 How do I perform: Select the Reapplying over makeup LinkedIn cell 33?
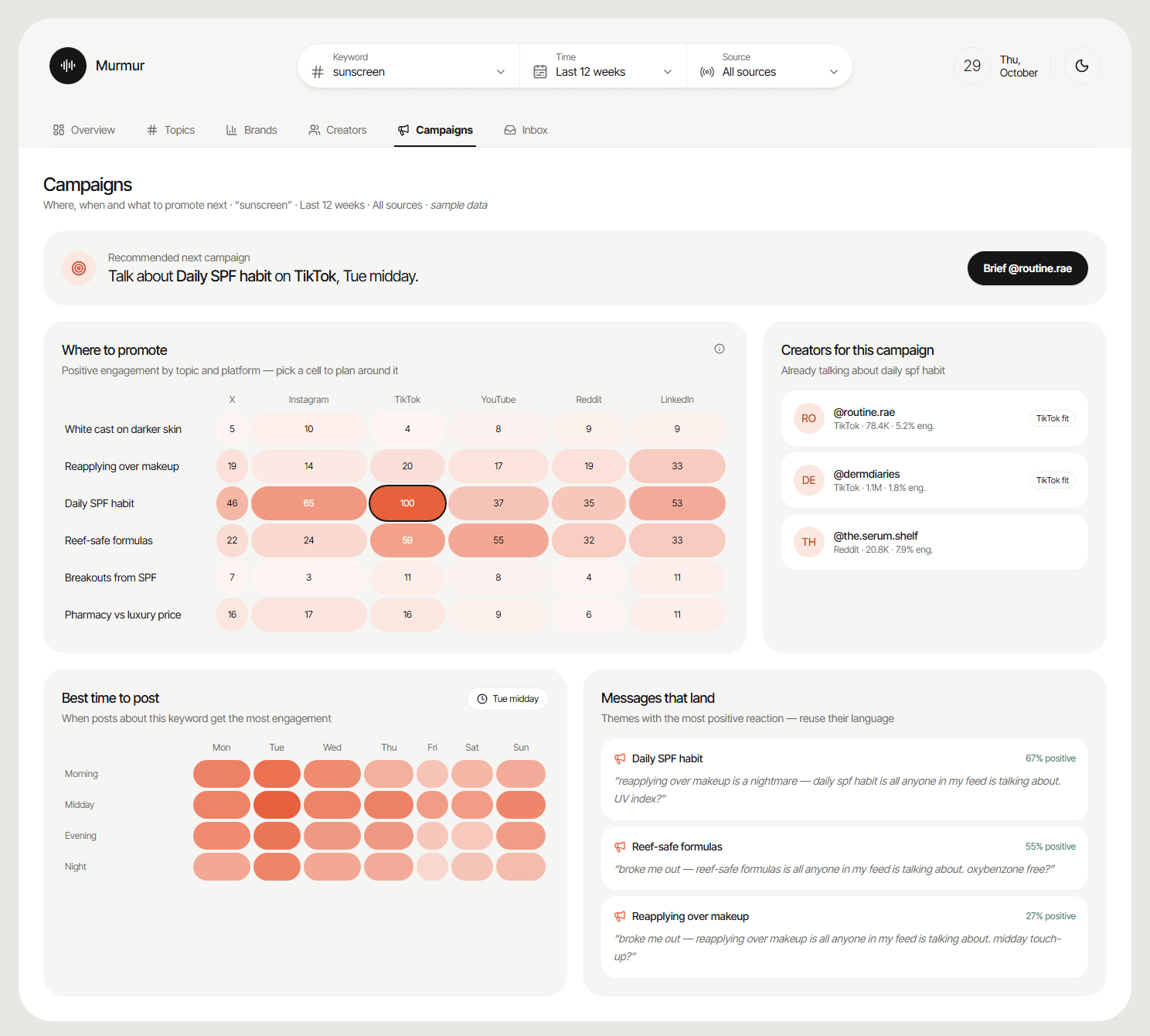(x=677, y=466)
